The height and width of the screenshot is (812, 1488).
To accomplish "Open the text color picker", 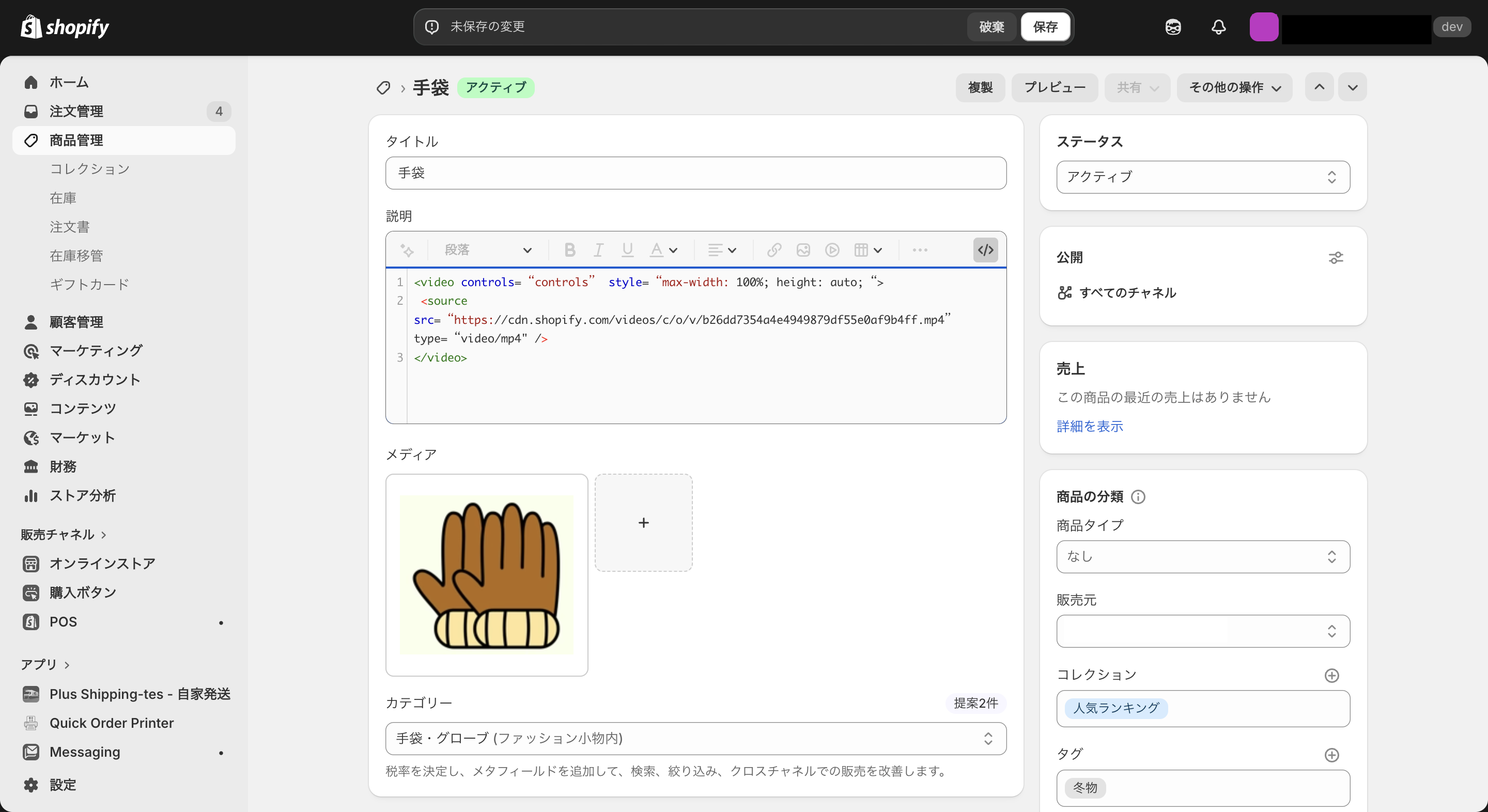I will click(663, 250).
